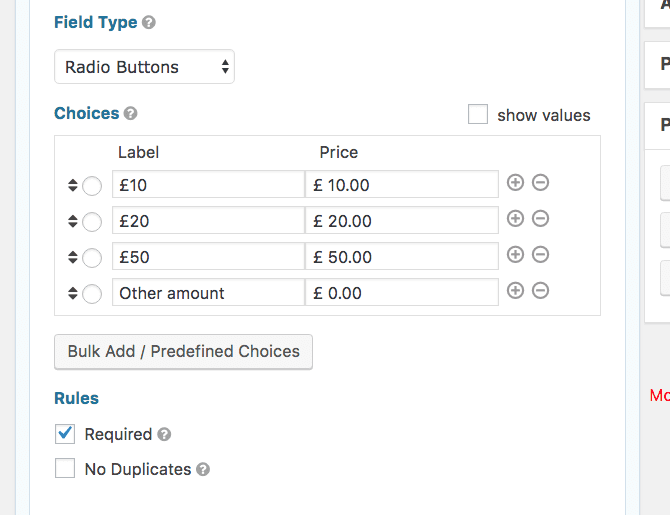This screenshot has width=670, height=515.
Task: Open Bulk Add / Predefined Choices
Action: 183,352
